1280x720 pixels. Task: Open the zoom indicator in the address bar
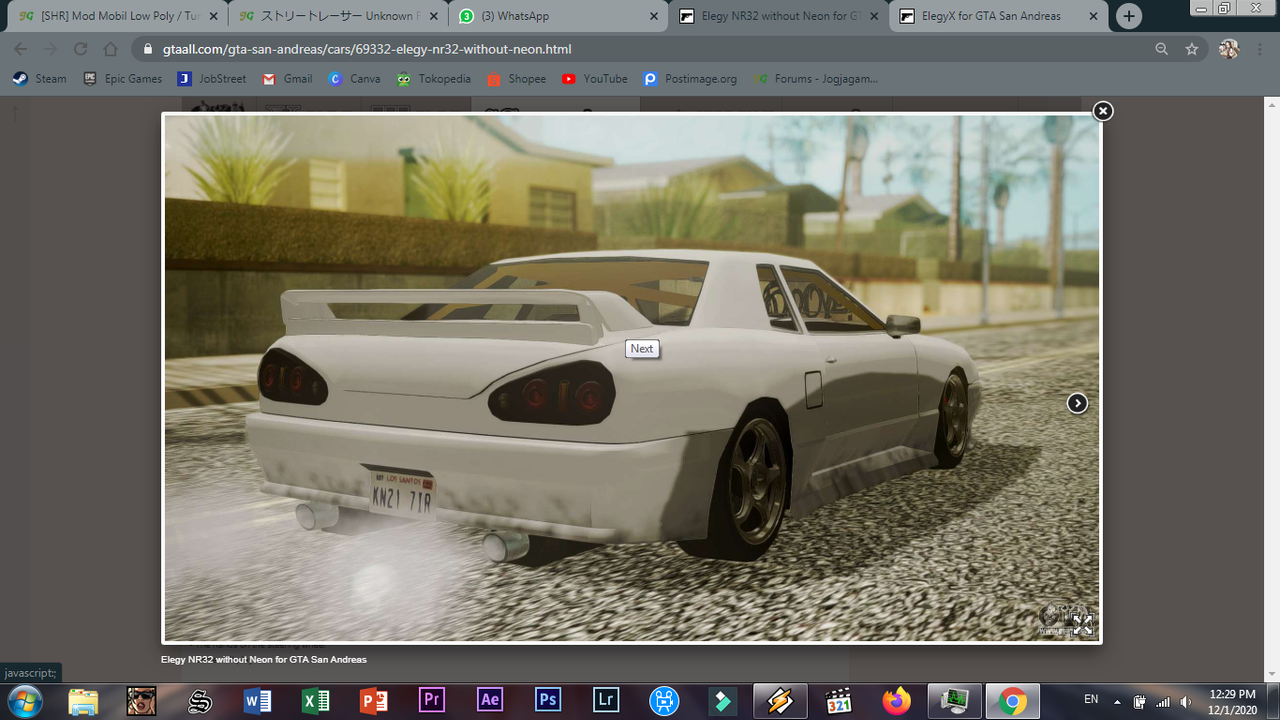point(1161,49)
